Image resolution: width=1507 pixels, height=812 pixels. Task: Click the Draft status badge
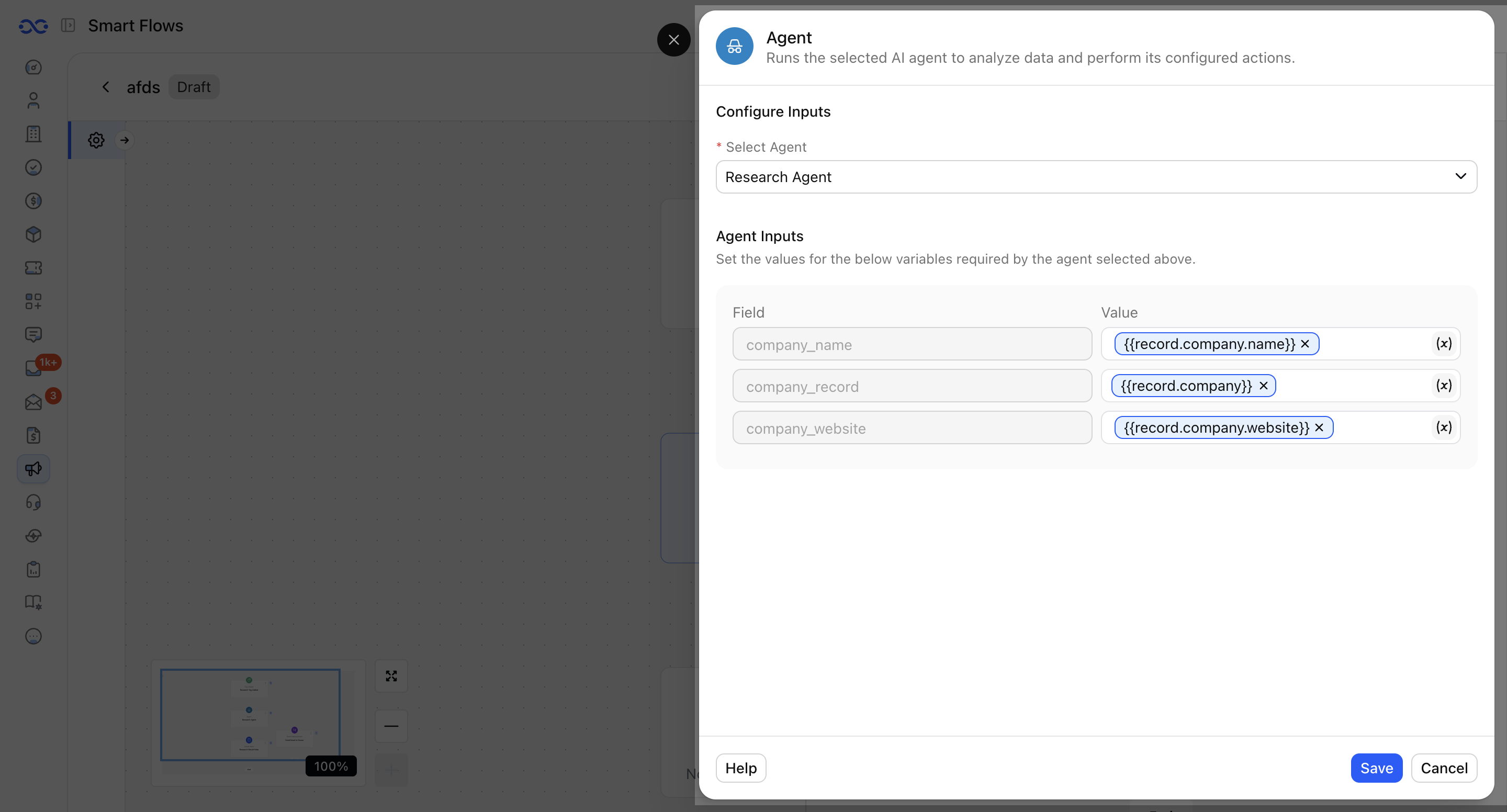[x=194, y=87]
